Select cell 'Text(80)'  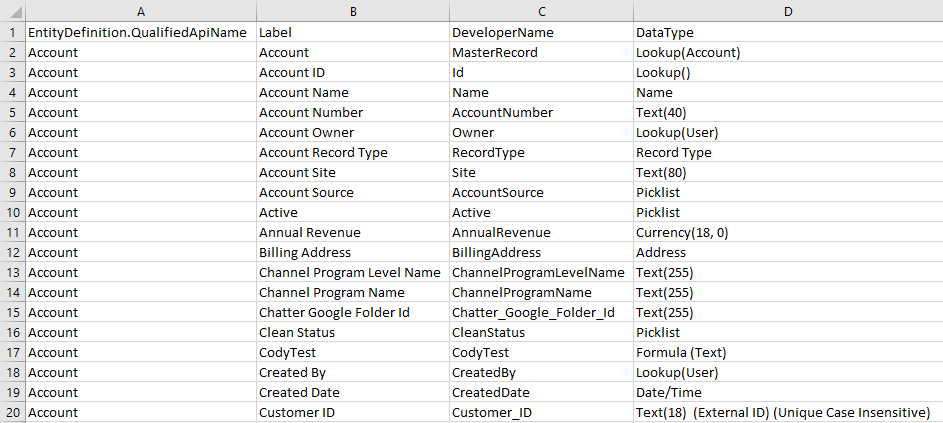point(788,172)
